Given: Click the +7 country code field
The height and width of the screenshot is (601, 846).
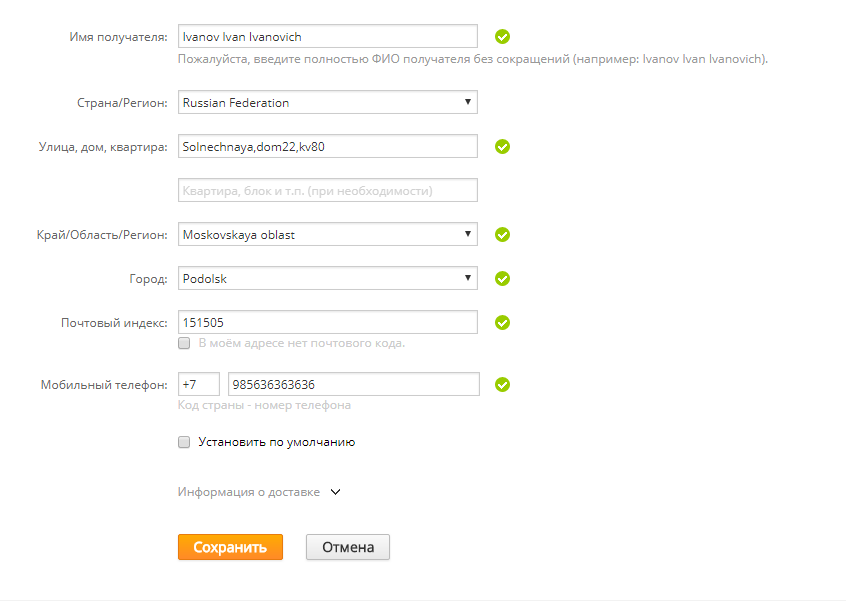Looking at the screenshot, I should (x=198, y=384).
